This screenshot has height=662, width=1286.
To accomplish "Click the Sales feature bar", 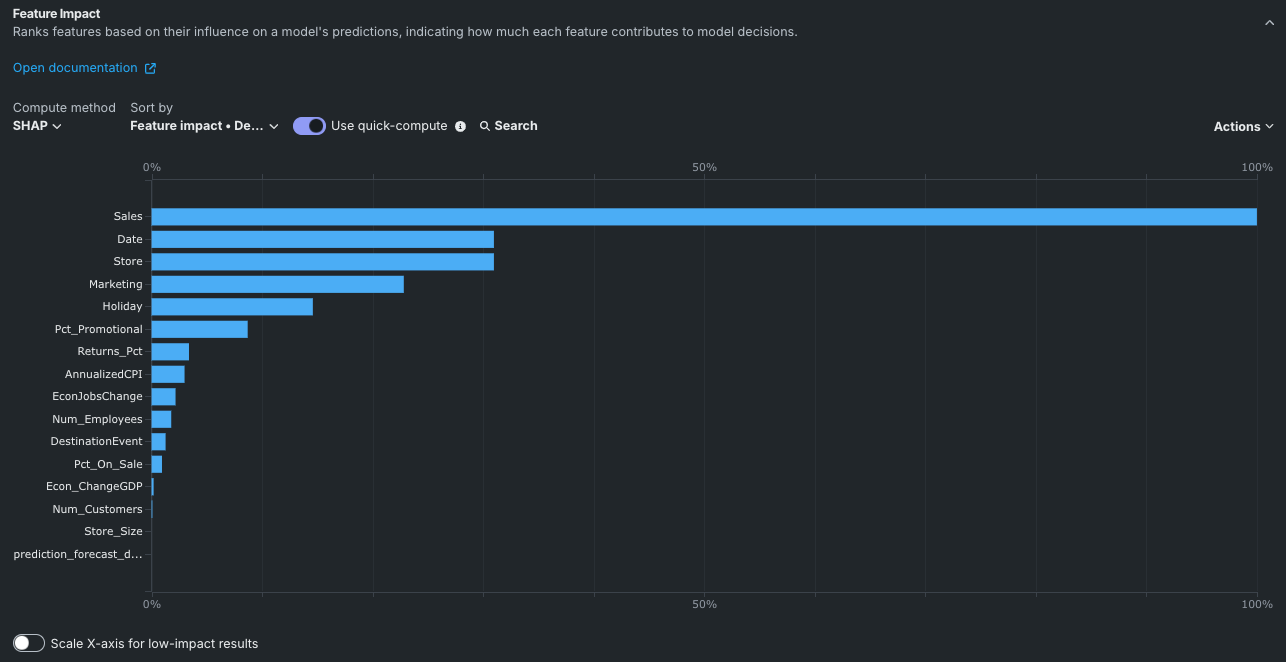I will coord(703,217).
